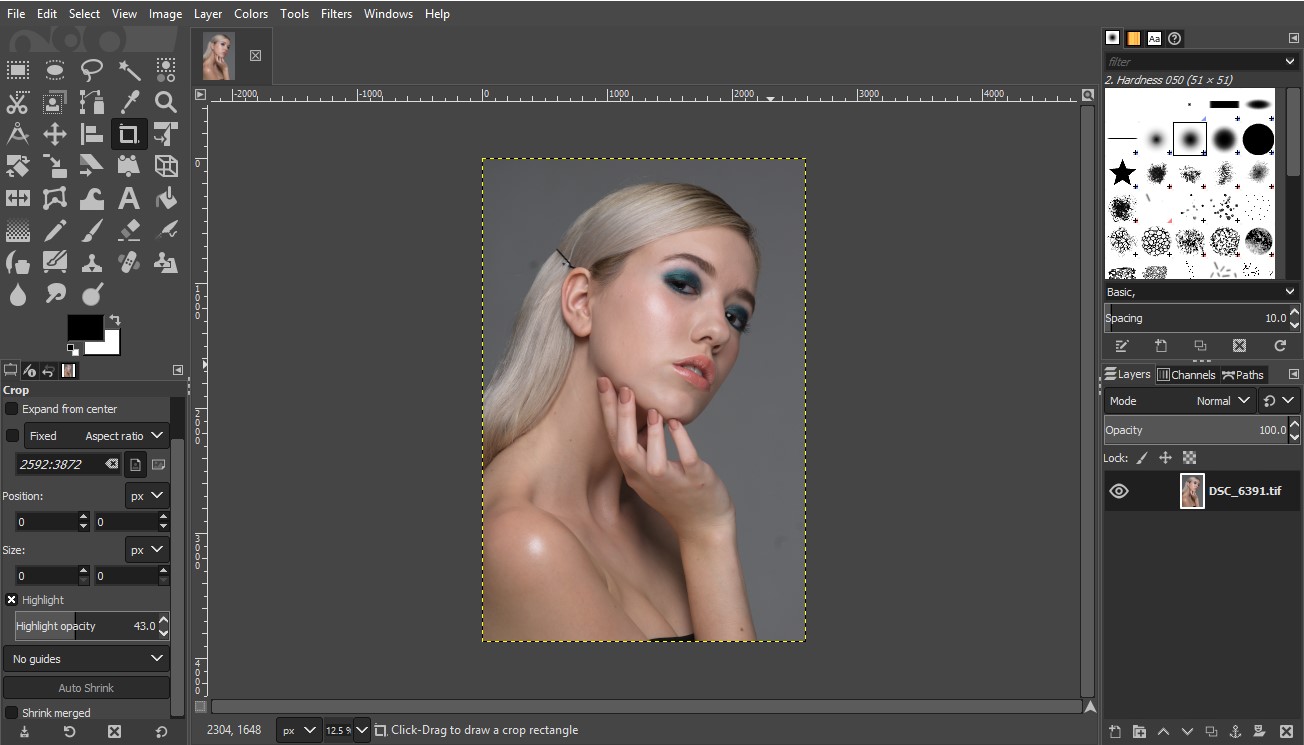
Task: Select the Text tool
Action: 128,198
